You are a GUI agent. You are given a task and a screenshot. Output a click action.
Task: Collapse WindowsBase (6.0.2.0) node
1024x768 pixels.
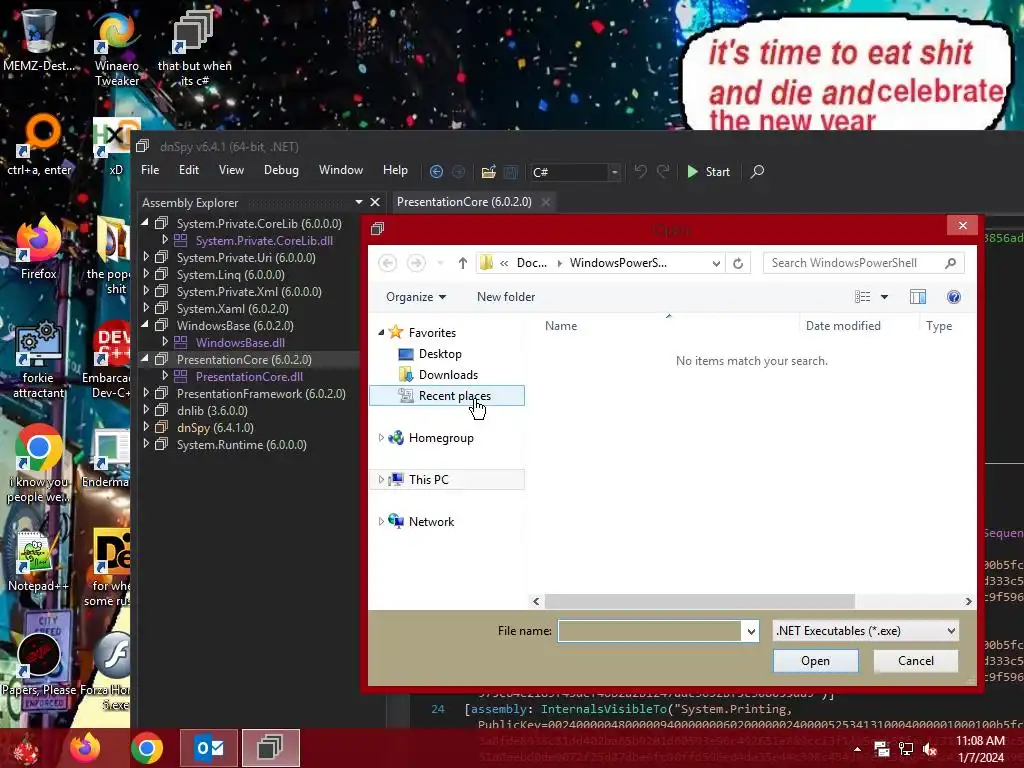tap(145, 325)
